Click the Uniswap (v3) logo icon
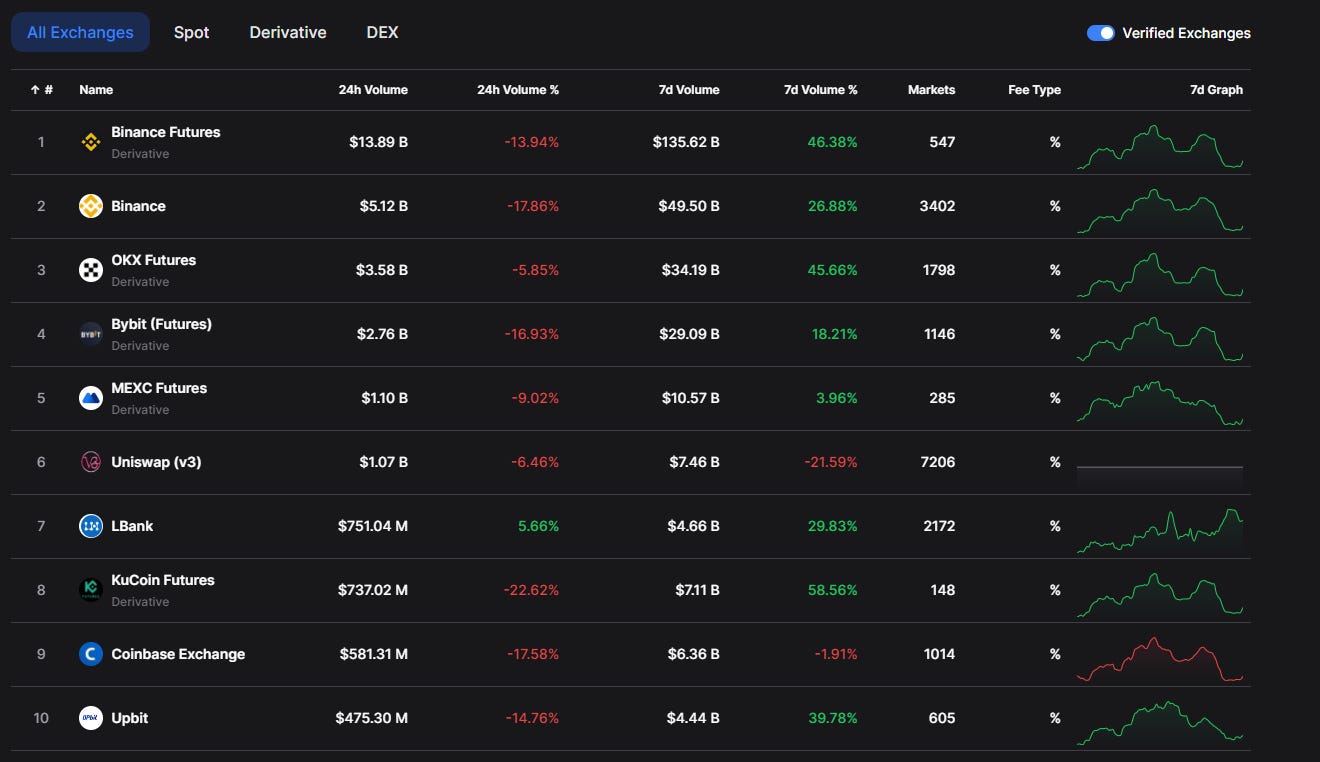 91,462
